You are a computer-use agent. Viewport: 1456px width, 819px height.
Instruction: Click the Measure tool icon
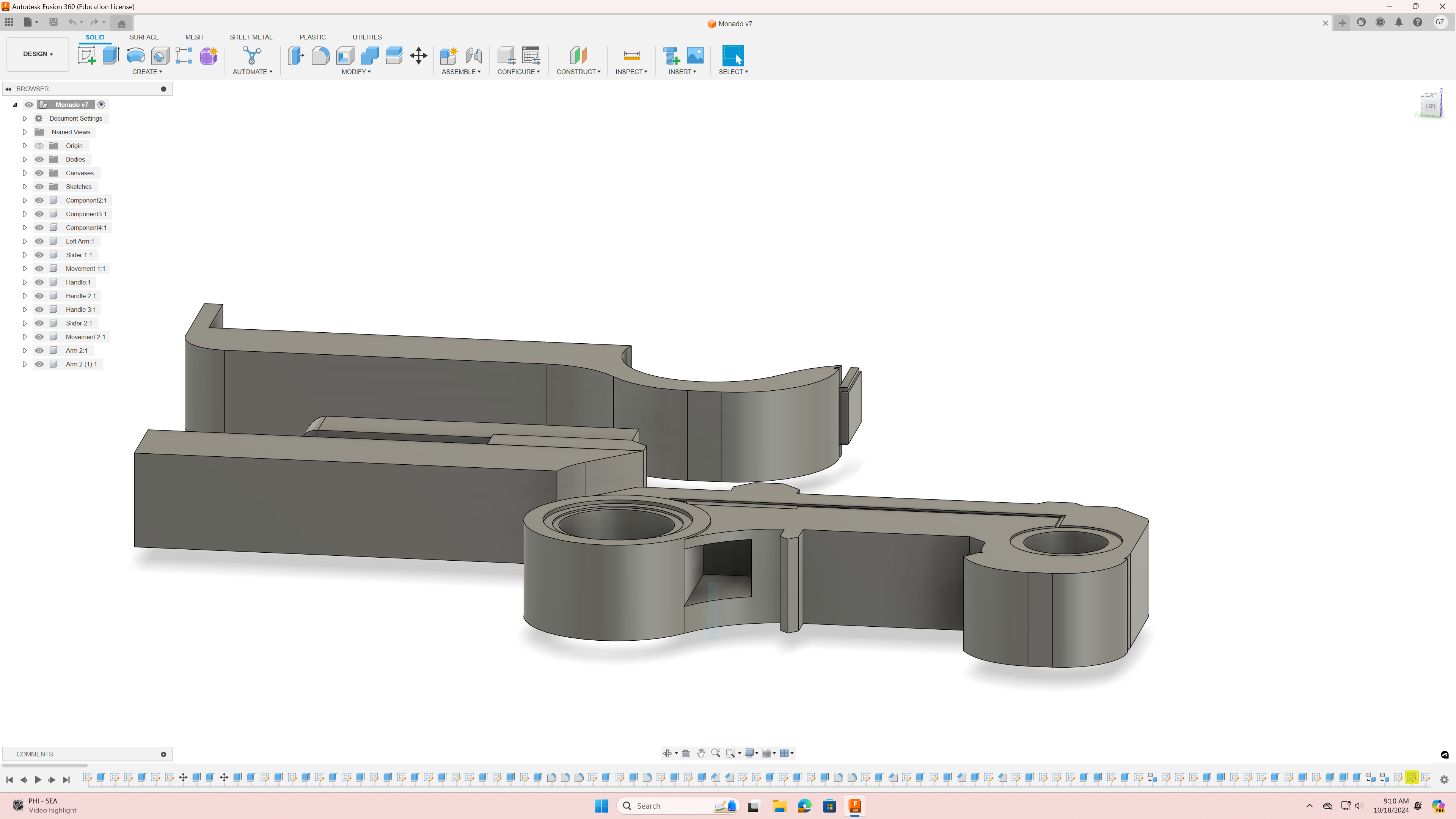tap(631, 55)
